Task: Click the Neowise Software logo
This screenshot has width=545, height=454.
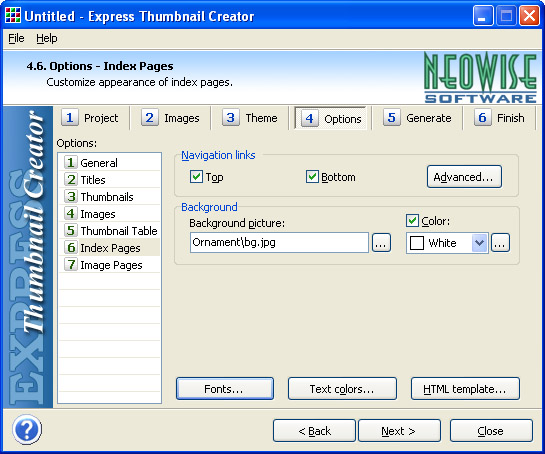Action: tap(480, 78)
